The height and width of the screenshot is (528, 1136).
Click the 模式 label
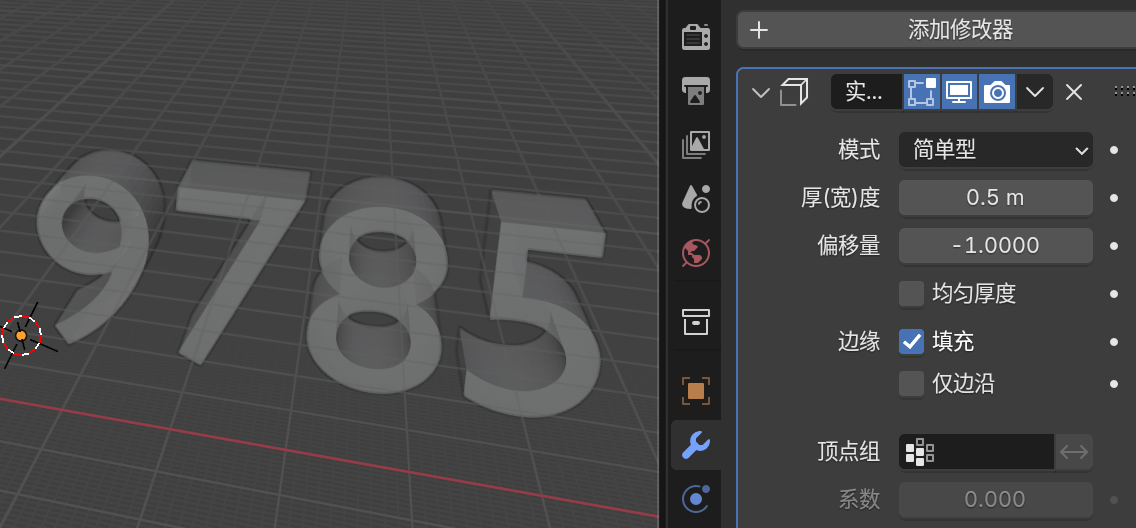[x=859, y=150]
